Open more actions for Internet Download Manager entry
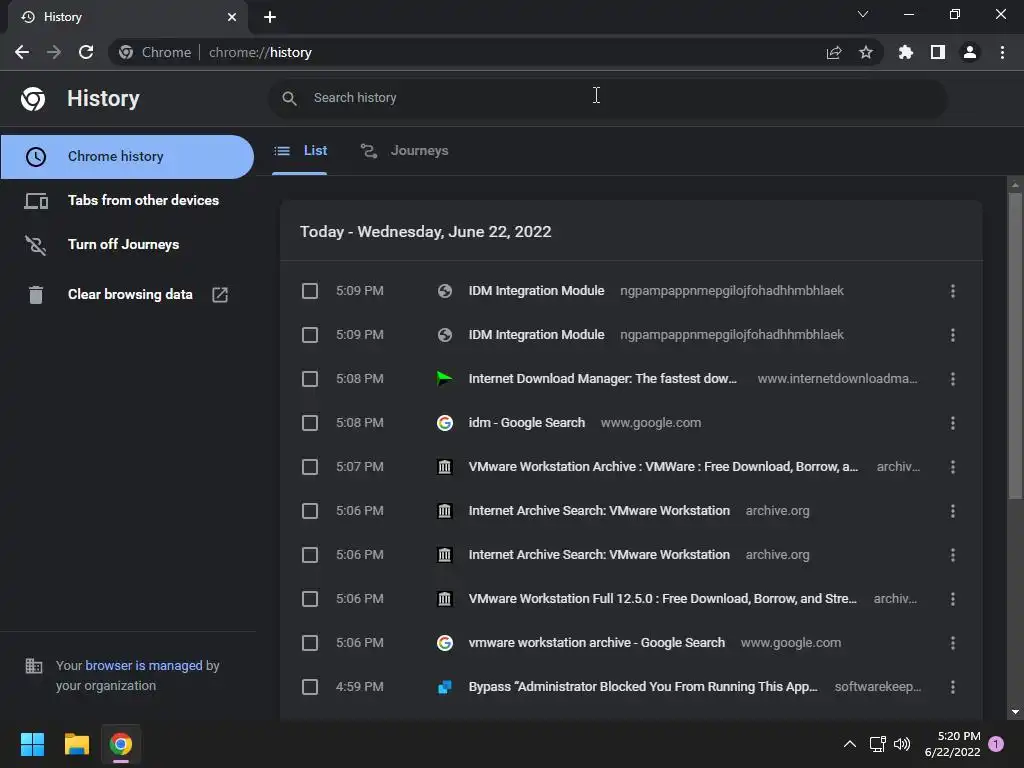Viewport: 1024px width, 768px height. (953, 379)
